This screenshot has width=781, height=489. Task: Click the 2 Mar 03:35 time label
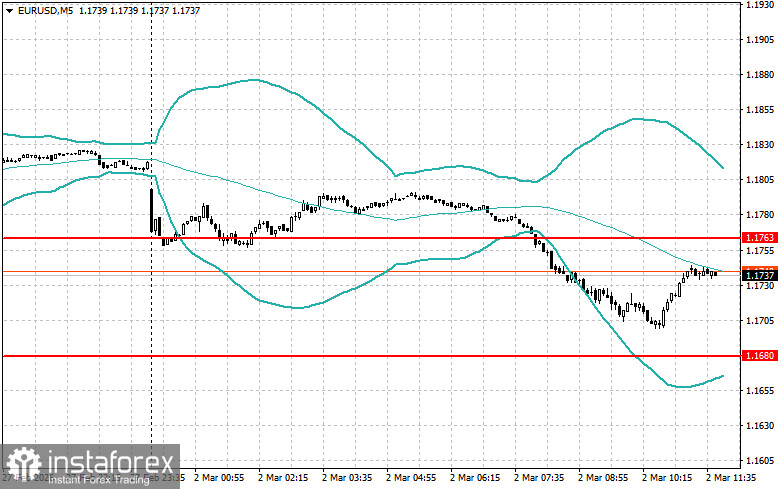tap(347, 478)
